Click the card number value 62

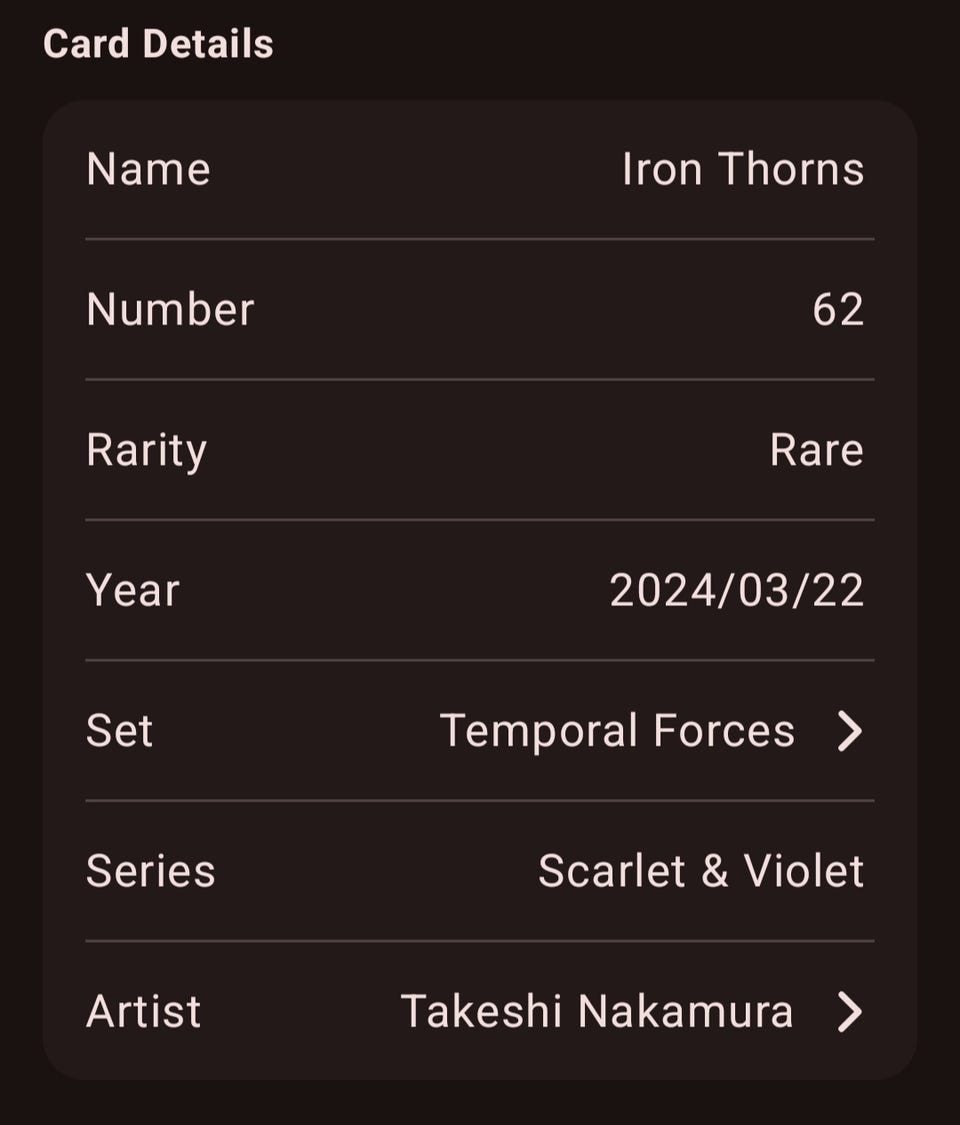[x=838, y=310]
